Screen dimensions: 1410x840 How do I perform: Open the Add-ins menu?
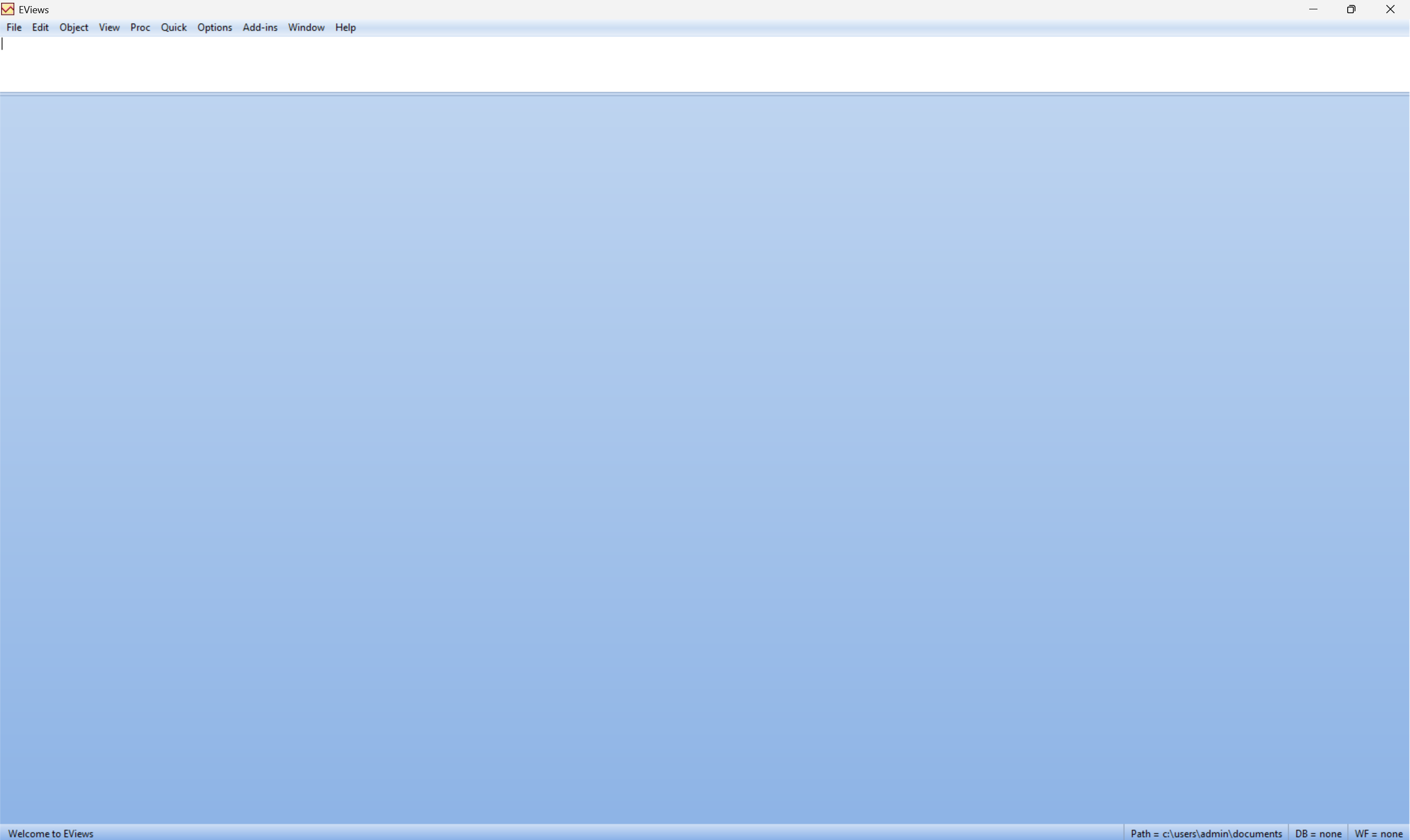(260, 27)
